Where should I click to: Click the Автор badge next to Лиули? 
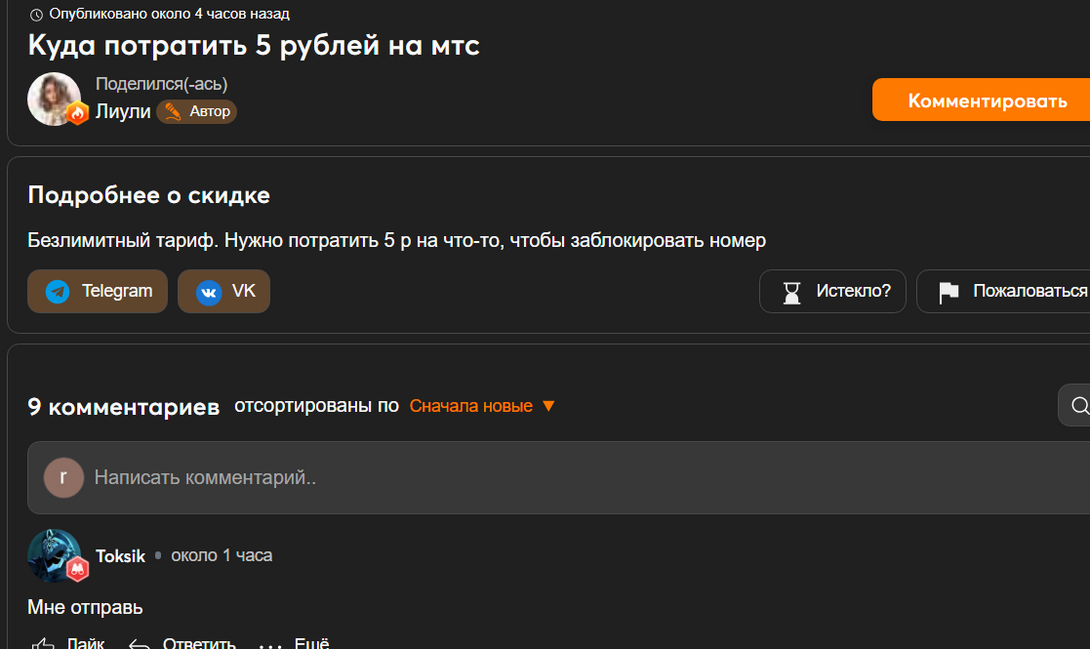[x=197, y=111]
